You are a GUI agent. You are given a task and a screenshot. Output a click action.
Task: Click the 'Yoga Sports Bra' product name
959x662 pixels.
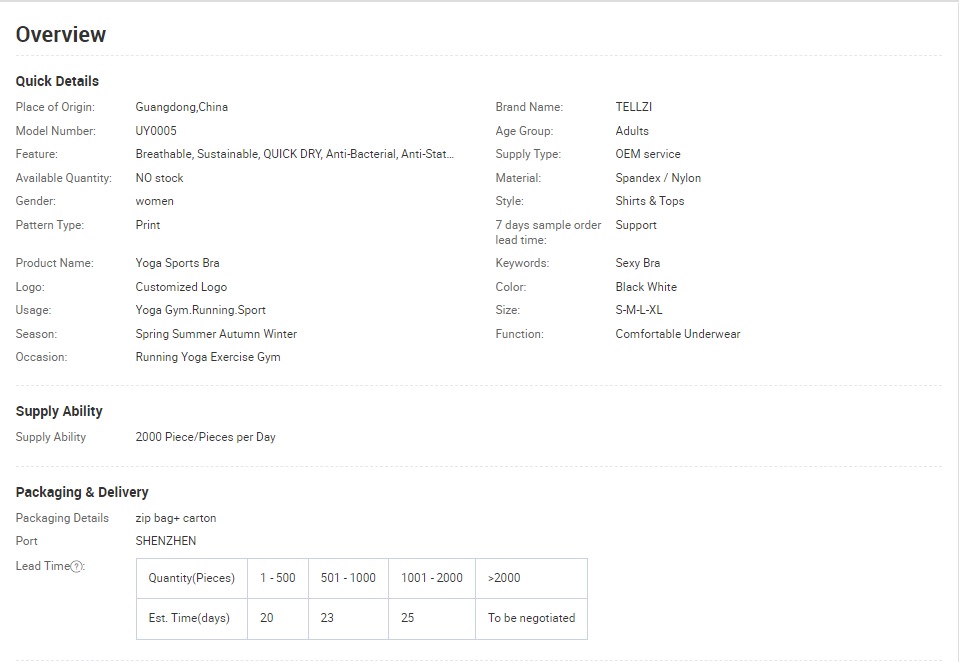click(x=177, y=263)
